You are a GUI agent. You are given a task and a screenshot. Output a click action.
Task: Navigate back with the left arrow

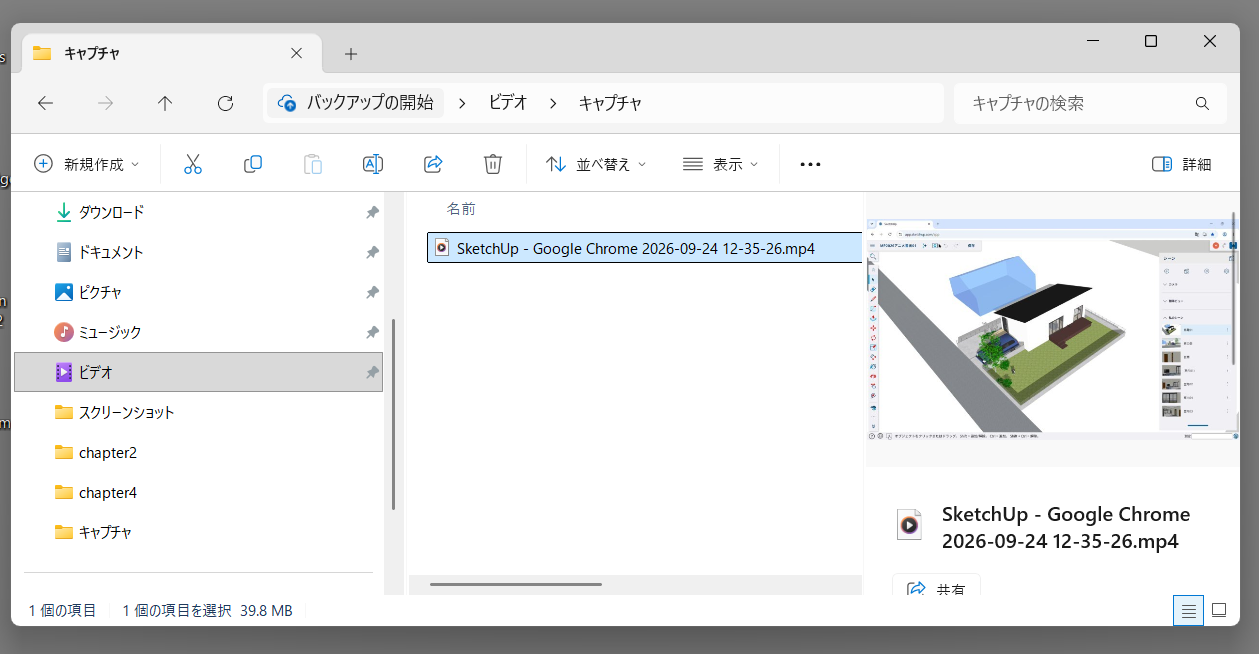(x=45, y=103)
